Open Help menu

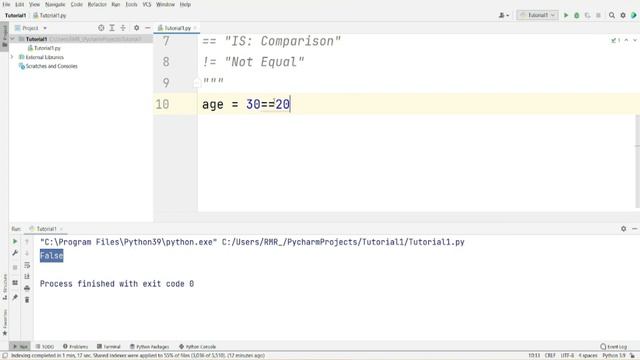(x=185, y=4)
